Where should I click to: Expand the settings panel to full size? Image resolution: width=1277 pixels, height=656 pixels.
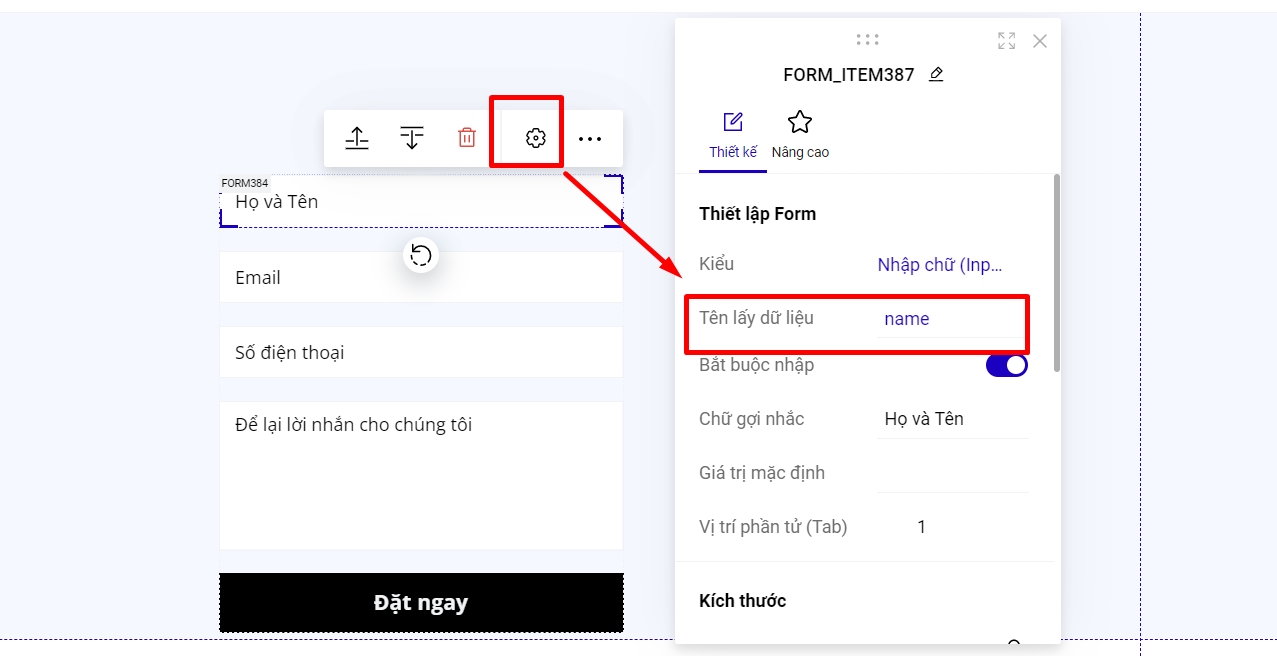pos(1006,41)
